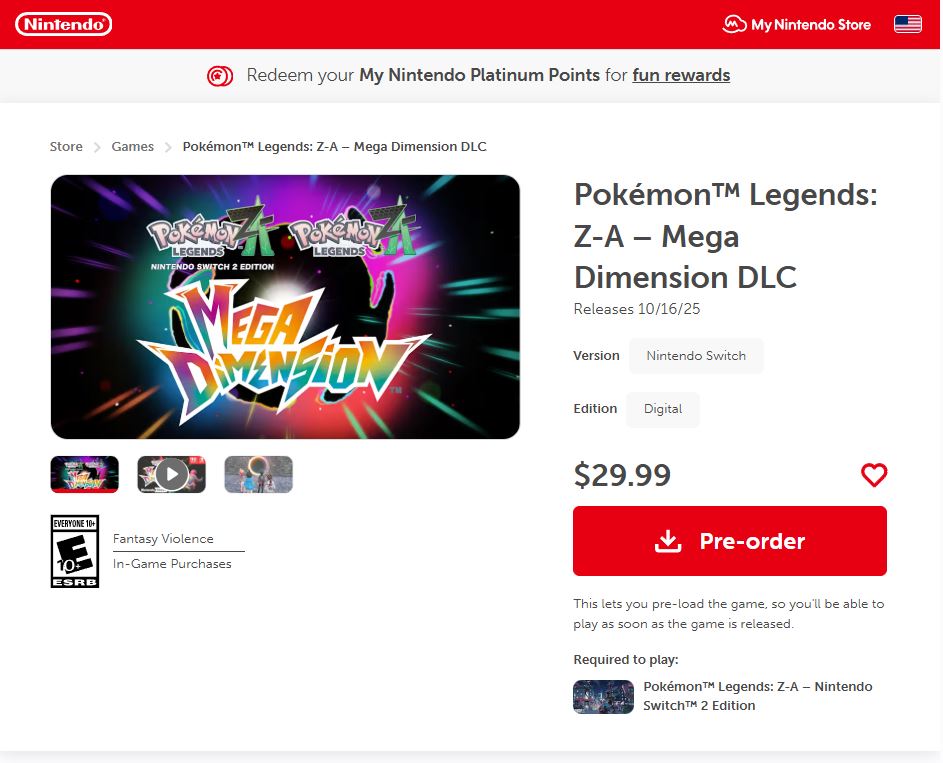Go to Store breadcrumb
The width and height of the screenshot is (943, 763).
[x=66, y=147]
